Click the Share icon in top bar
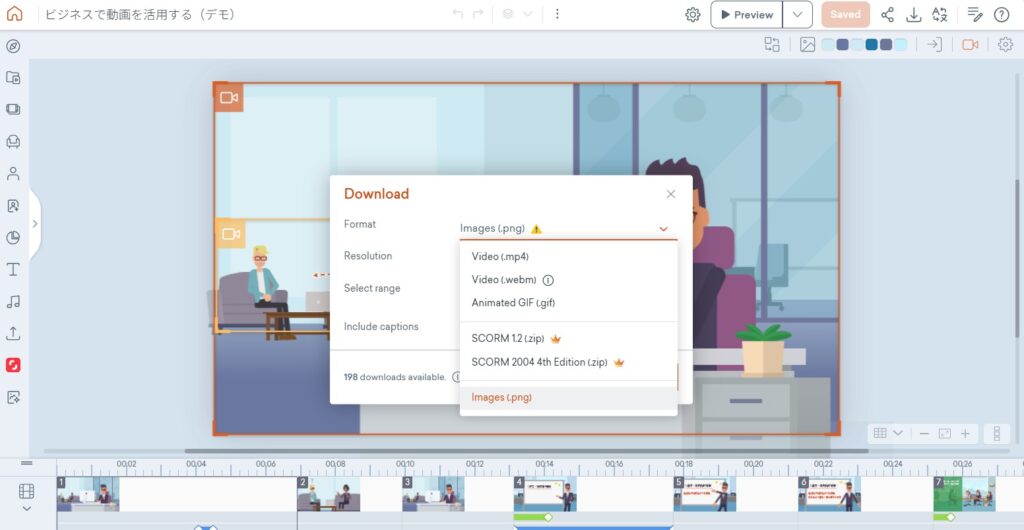Screen dimensions: 1024x530 (x=887, y=14)
